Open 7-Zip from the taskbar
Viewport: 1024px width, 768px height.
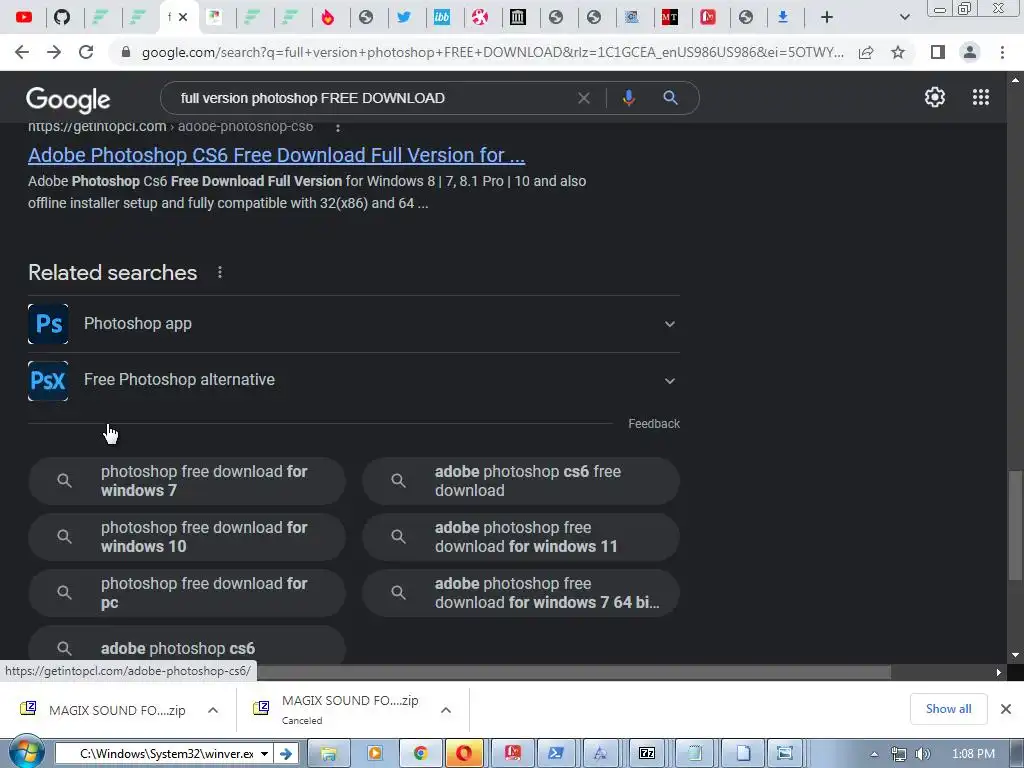pyautogui.click(x=647, y=754)
